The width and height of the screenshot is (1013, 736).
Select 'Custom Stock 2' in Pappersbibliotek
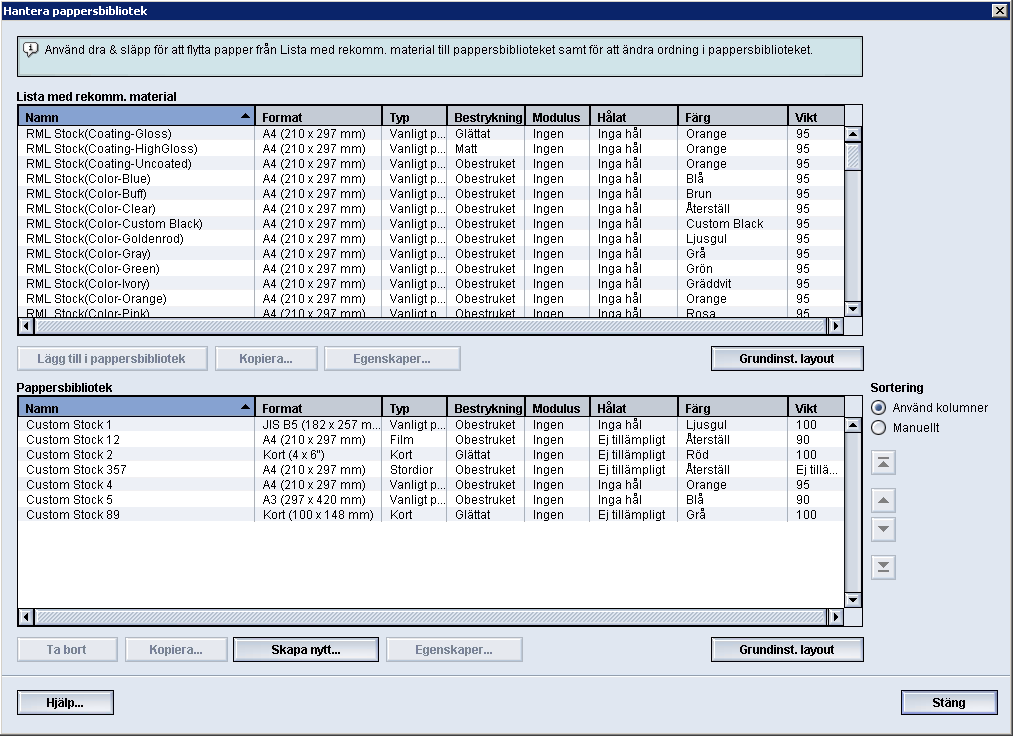point(431,454)
